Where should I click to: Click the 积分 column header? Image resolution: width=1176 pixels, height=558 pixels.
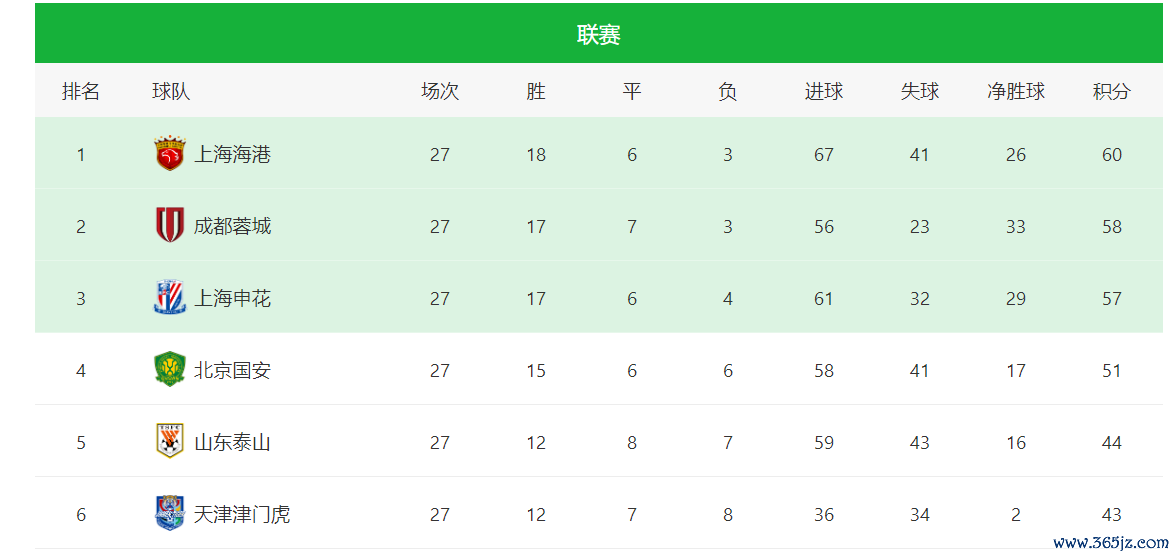pyautogui.click(x=1111, y=92)
